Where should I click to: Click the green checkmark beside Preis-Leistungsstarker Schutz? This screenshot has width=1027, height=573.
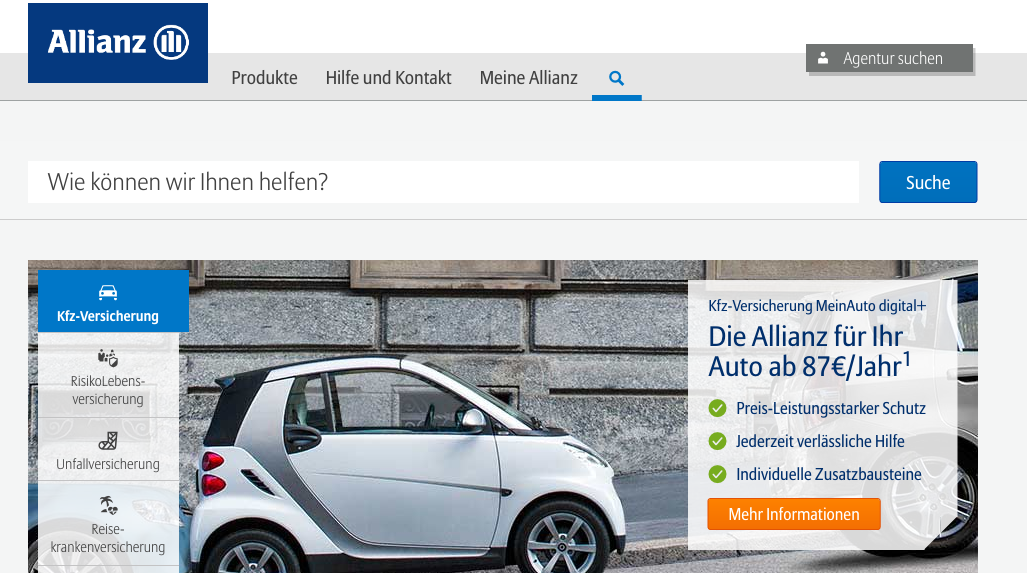717,409
